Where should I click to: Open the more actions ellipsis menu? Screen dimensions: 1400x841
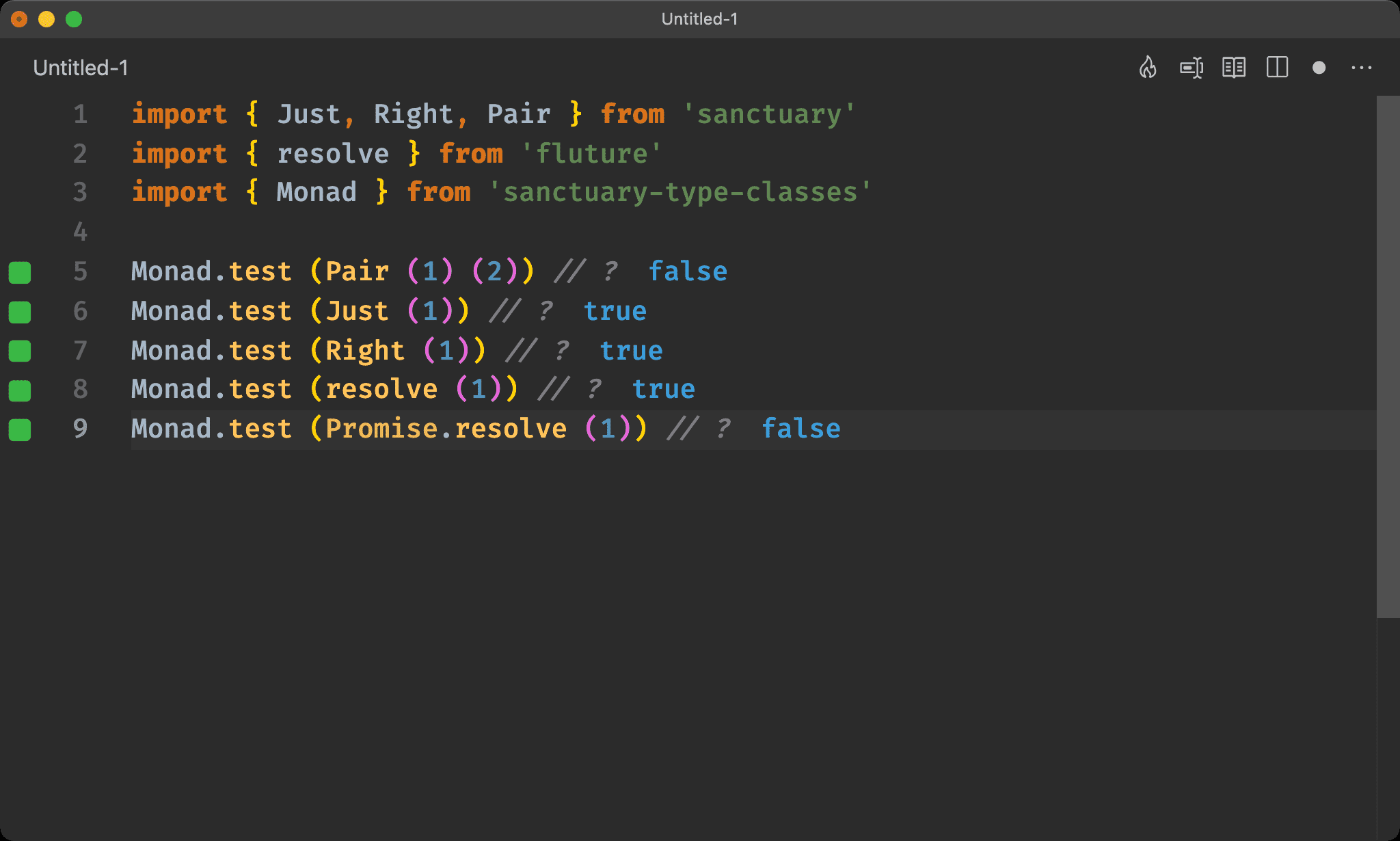pos(1362,68)
